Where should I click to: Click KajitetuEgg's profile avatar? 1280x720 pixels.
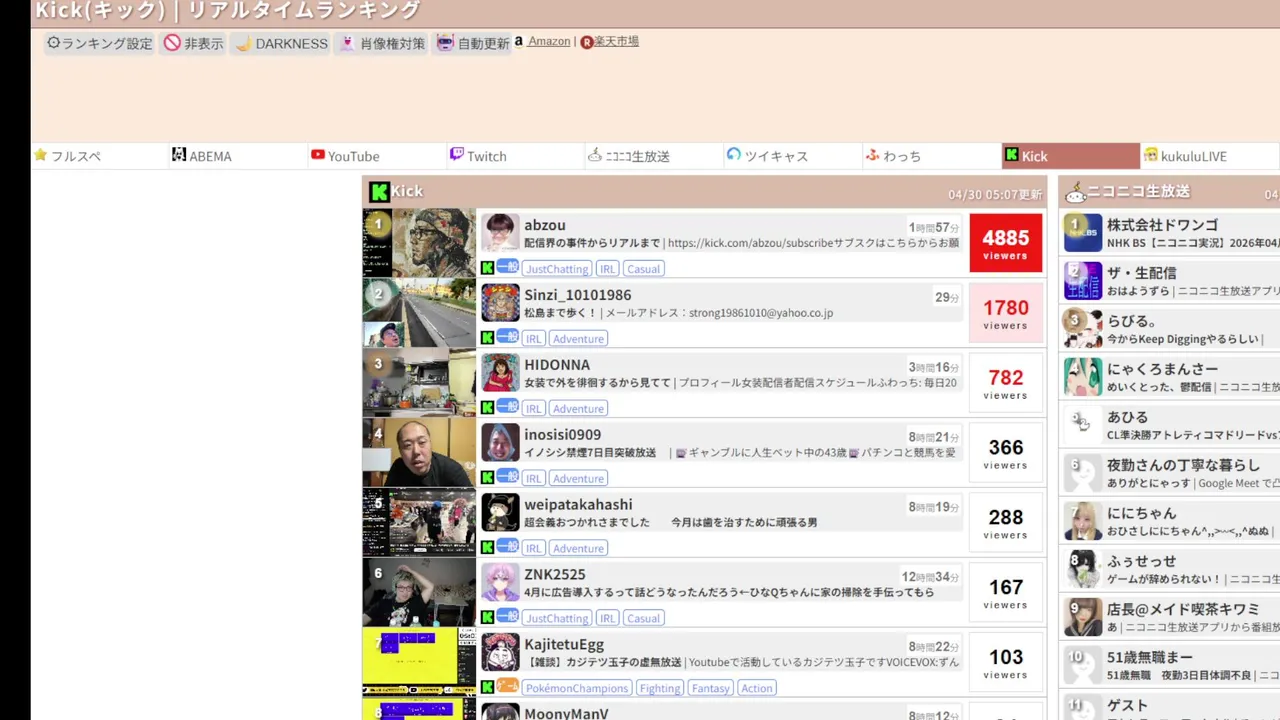coord(500,653)
